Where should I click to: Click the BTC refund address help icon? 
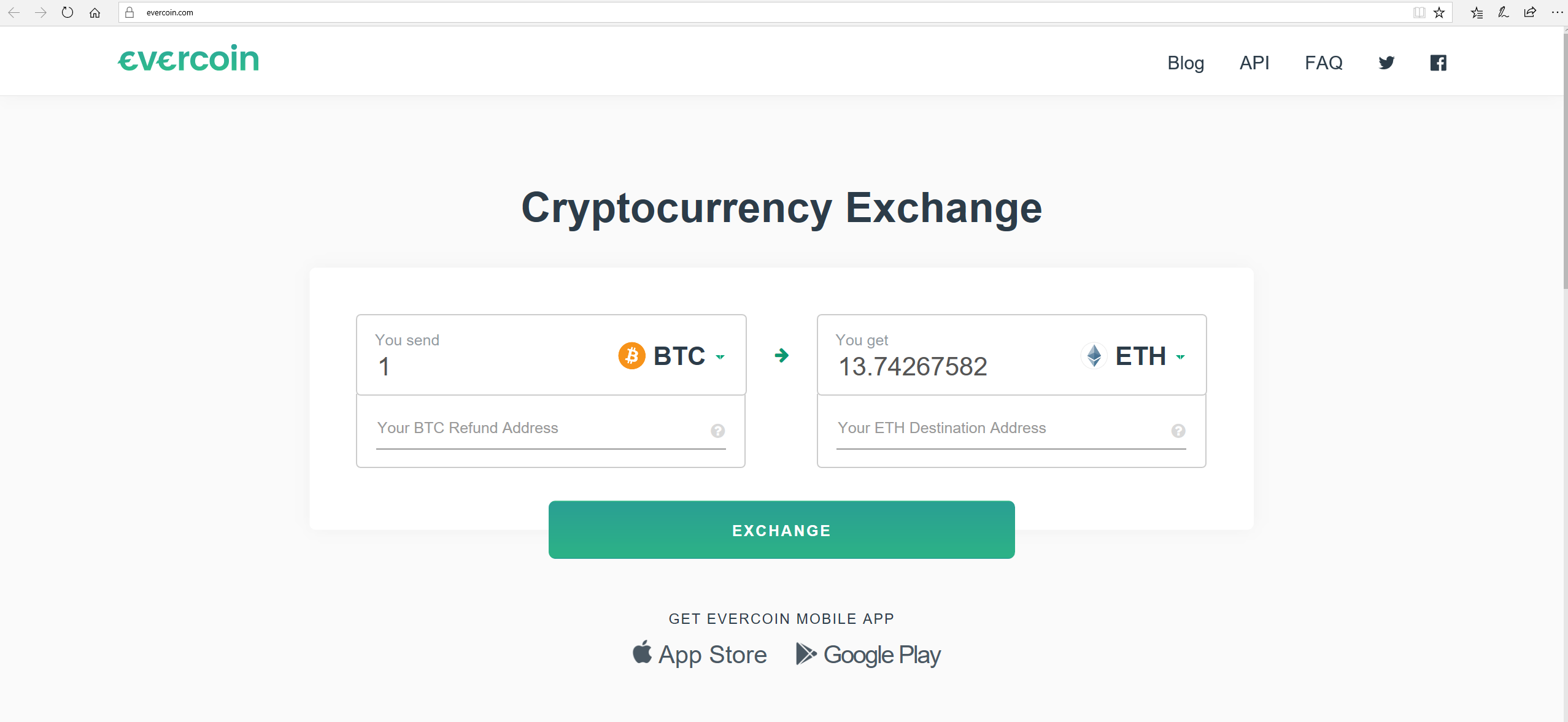click(717, 431)
